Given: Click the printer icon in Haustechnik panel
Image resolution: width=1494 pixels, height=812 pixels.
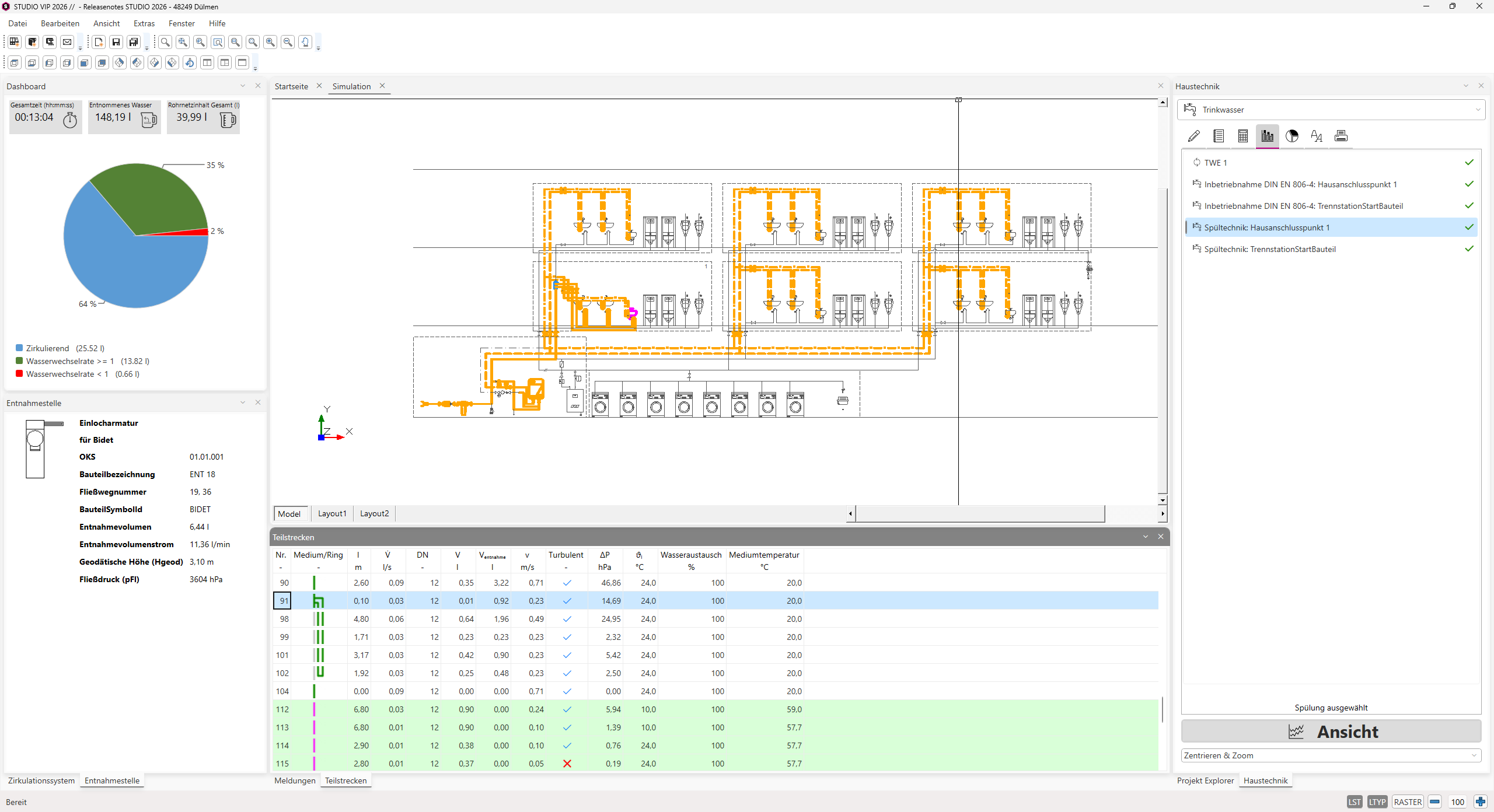Looking at the screenshot, I should 1341,136.
